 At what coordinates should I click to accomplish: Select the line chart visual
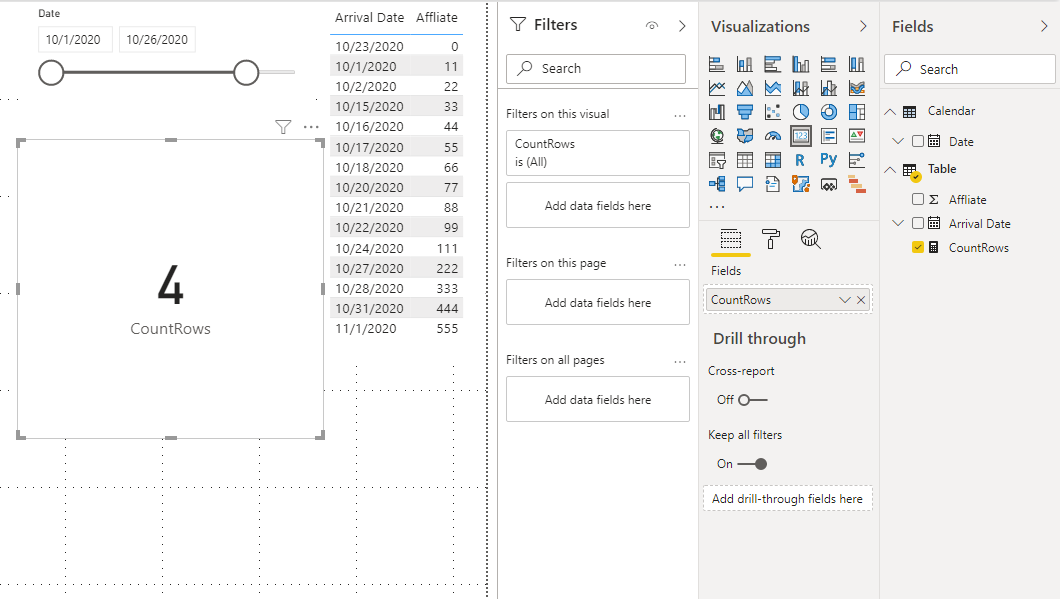pos(717,88)
